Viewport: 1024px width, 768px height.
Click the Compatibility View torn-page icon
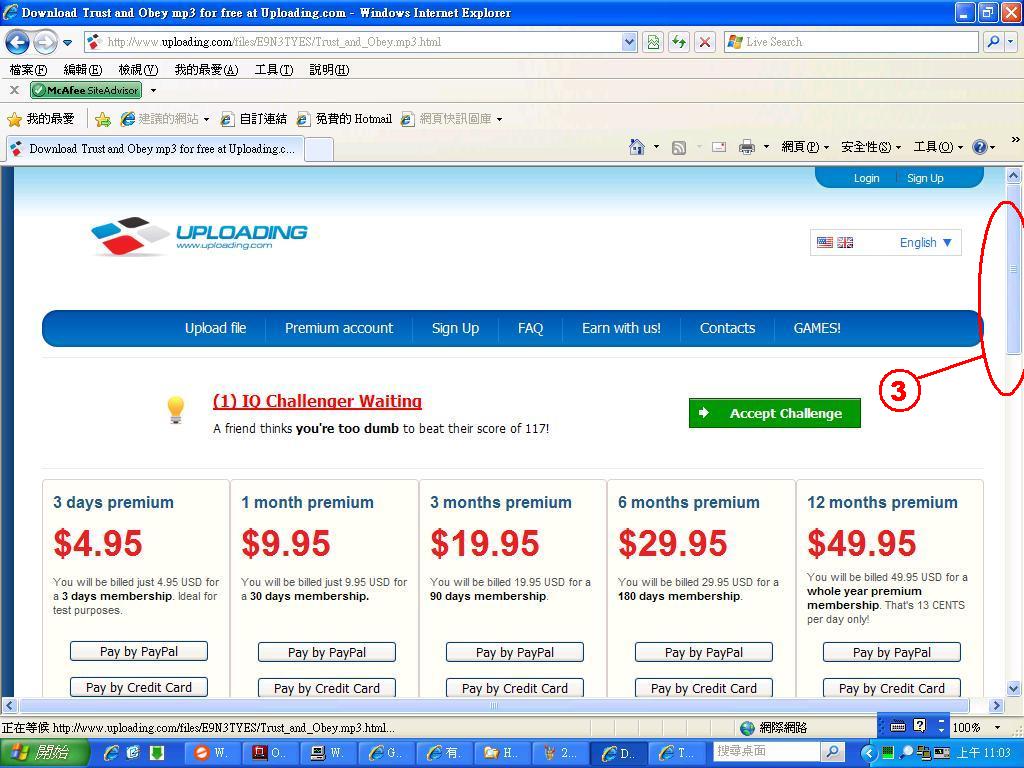click(x=653, y=42)
